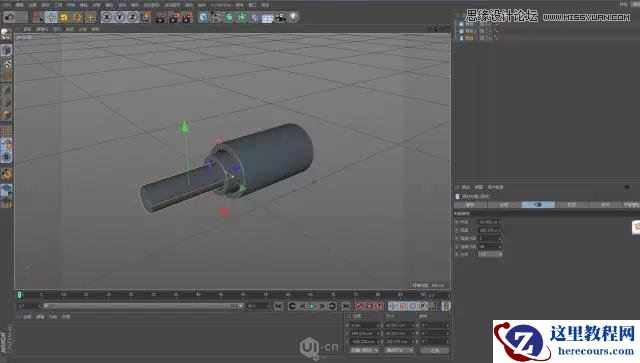640x363 pixels.
Task: Render to Picture Viewer icon
Action: tap(174, 17)
